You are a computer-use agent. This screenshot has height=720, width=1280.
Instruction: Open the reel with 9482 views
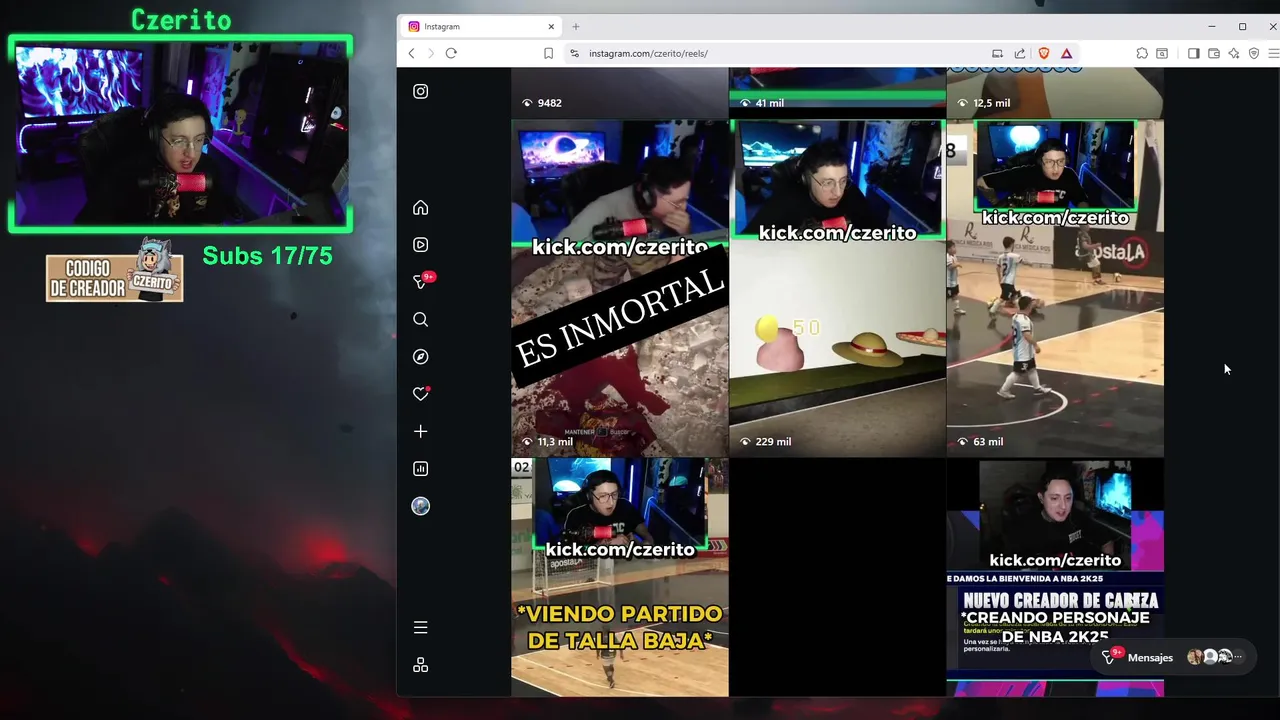click(620, 92)
